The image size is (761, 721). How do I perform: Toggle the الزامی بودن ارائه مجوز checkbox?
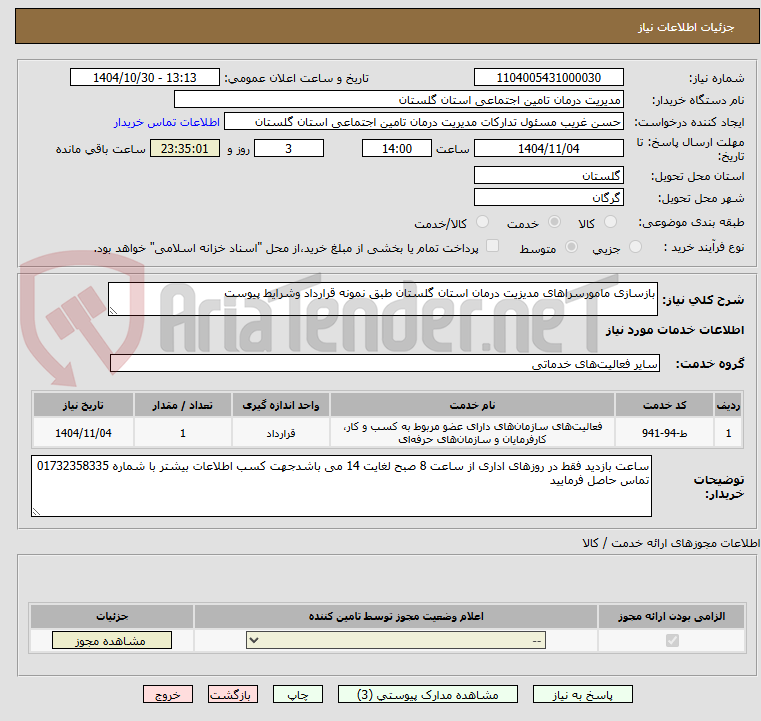pos(672,640)
